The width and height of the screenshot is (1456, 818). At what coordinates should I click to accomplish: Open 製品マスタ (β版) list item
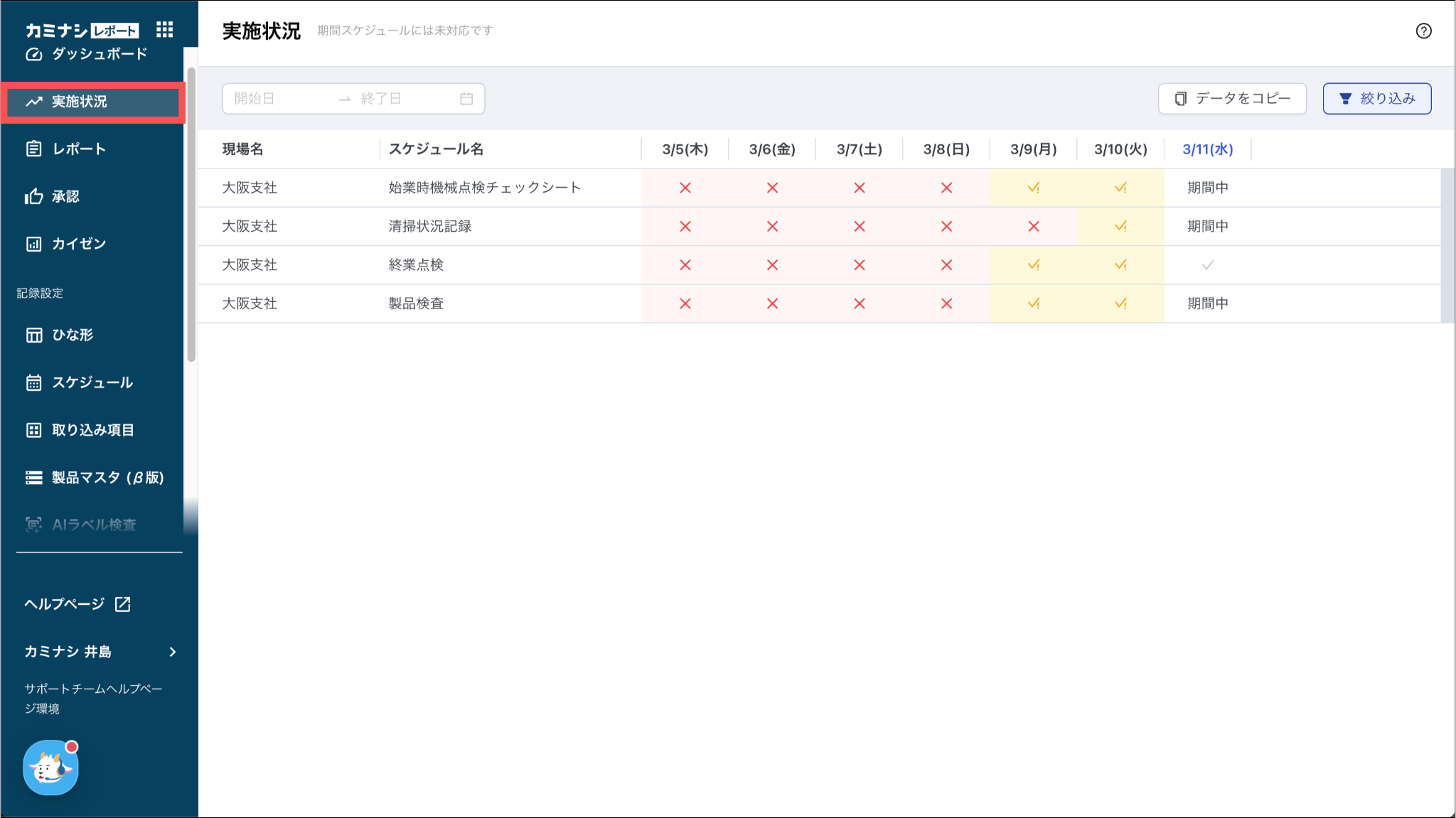click(107, 478)
